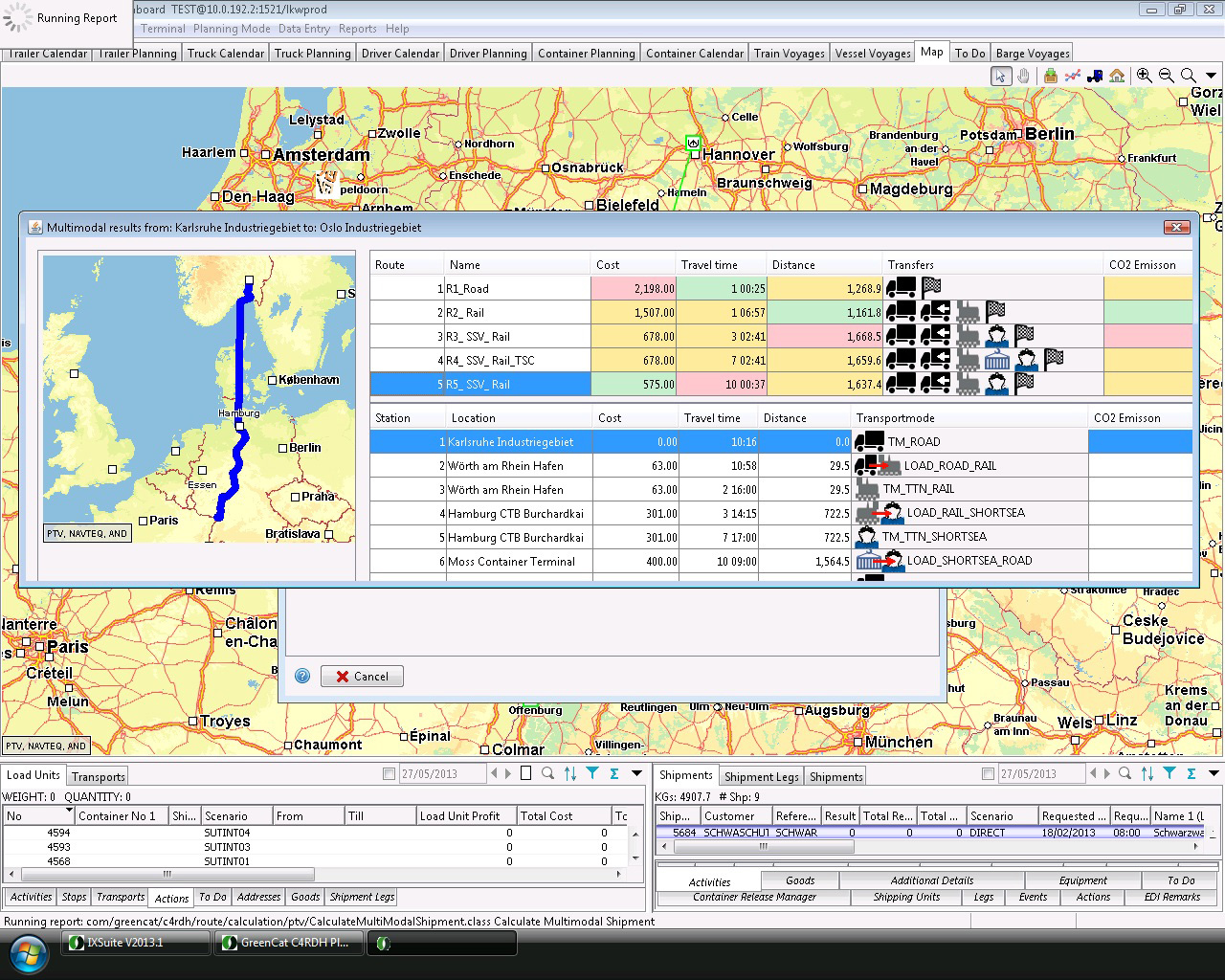Toggle the date checkbox in Shipments panel
The width and height of the screenshot is (1225, 980).
(x=988, y=774)
